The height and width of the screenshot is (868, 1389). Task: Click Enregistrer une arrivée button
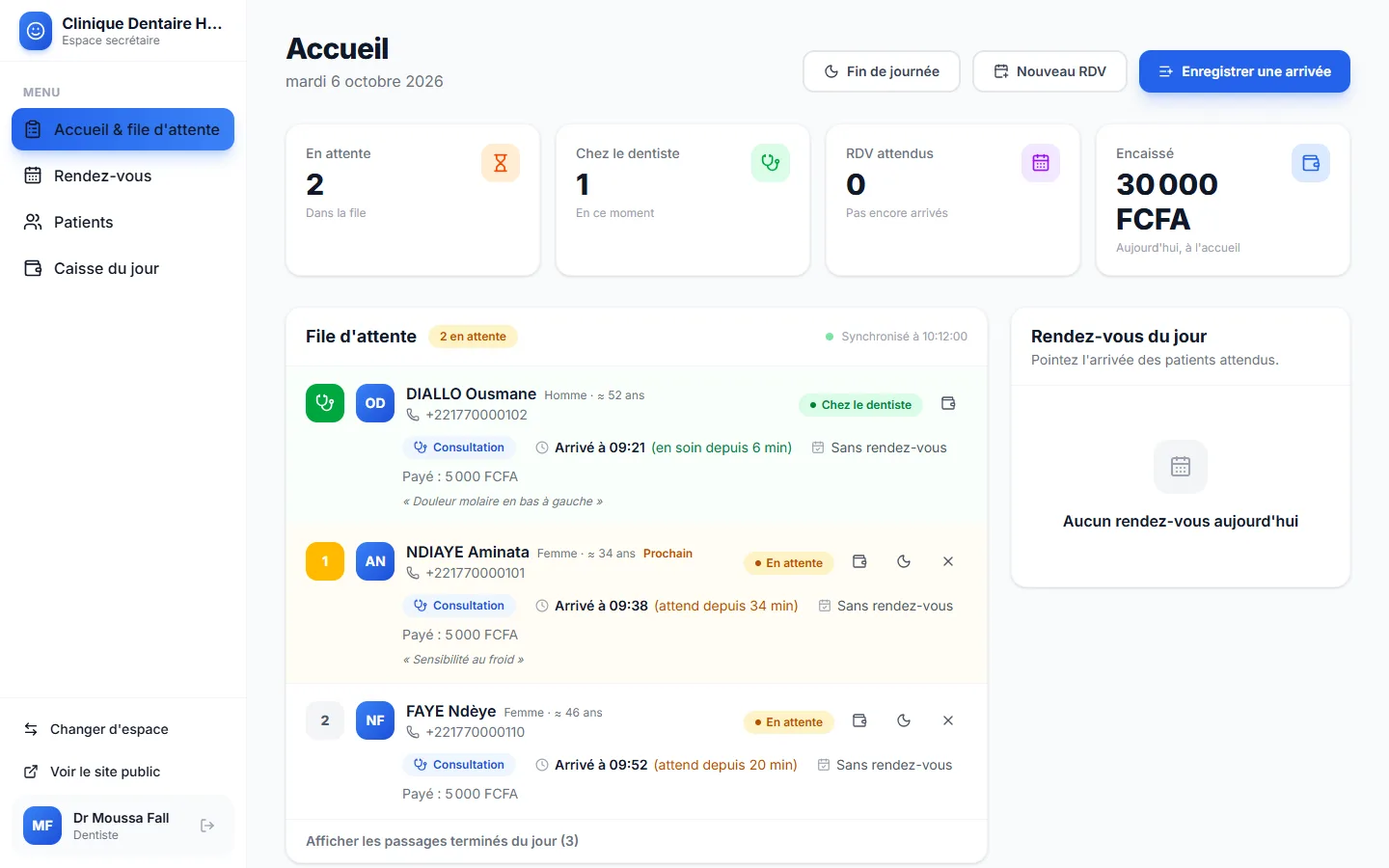(1244, 71)
